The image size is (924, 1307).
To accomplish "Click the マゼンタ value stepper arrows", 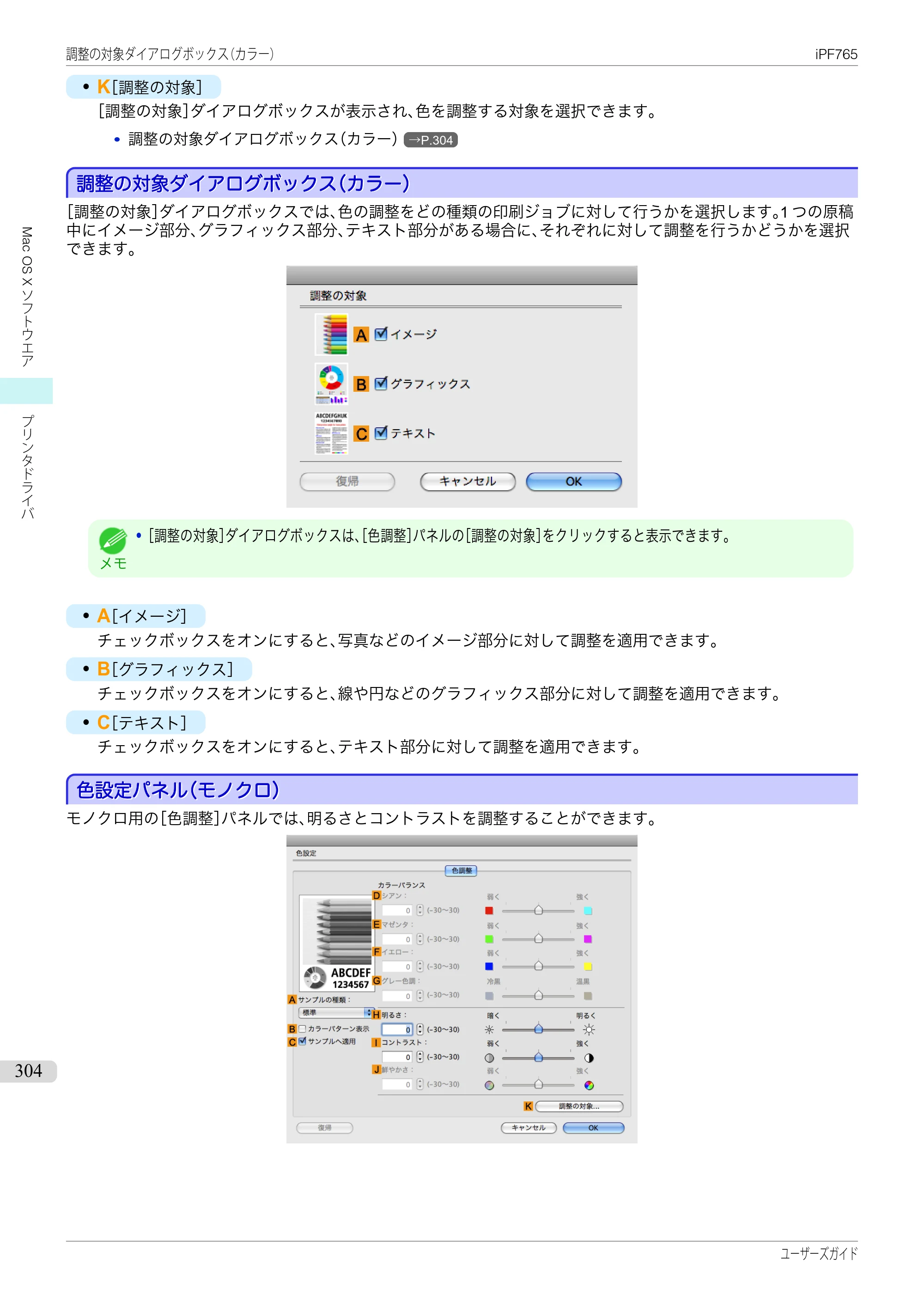I will tap(420, 938).
